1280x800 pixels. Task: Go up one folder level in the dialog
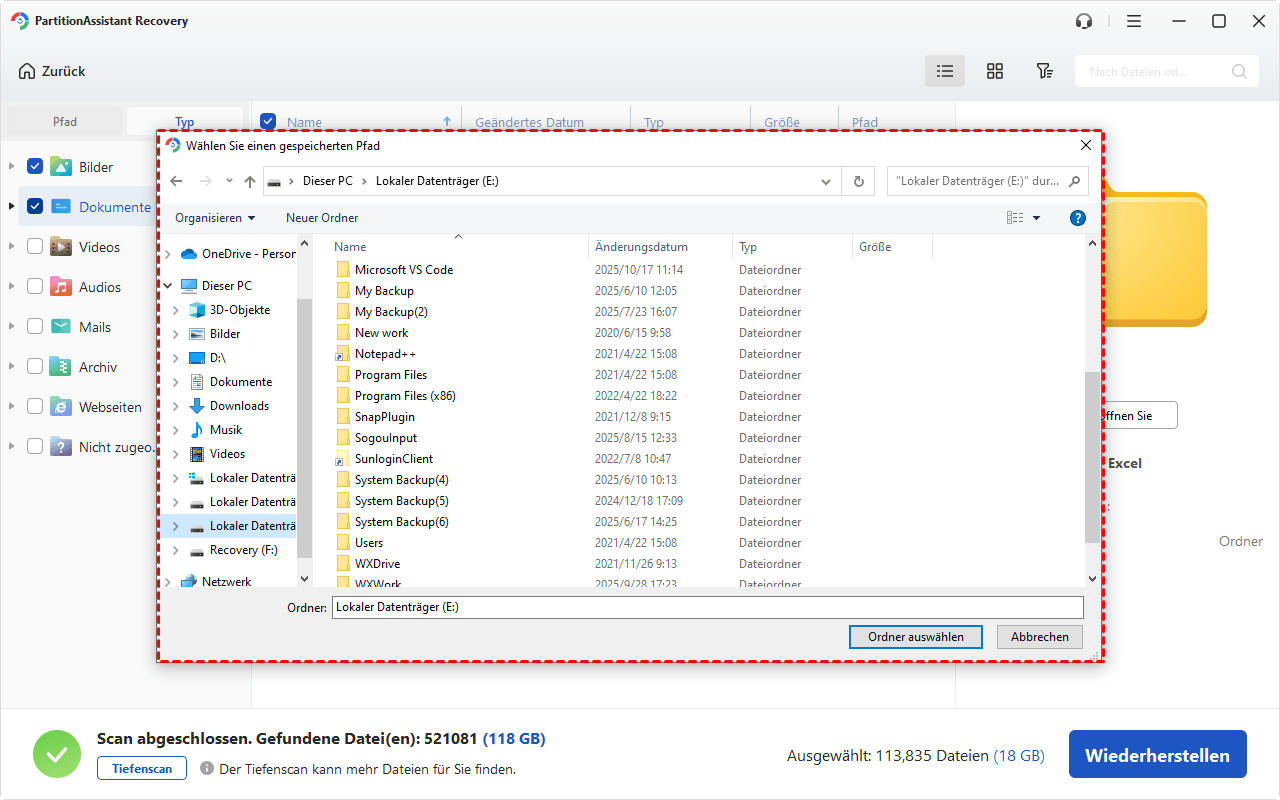250,181
